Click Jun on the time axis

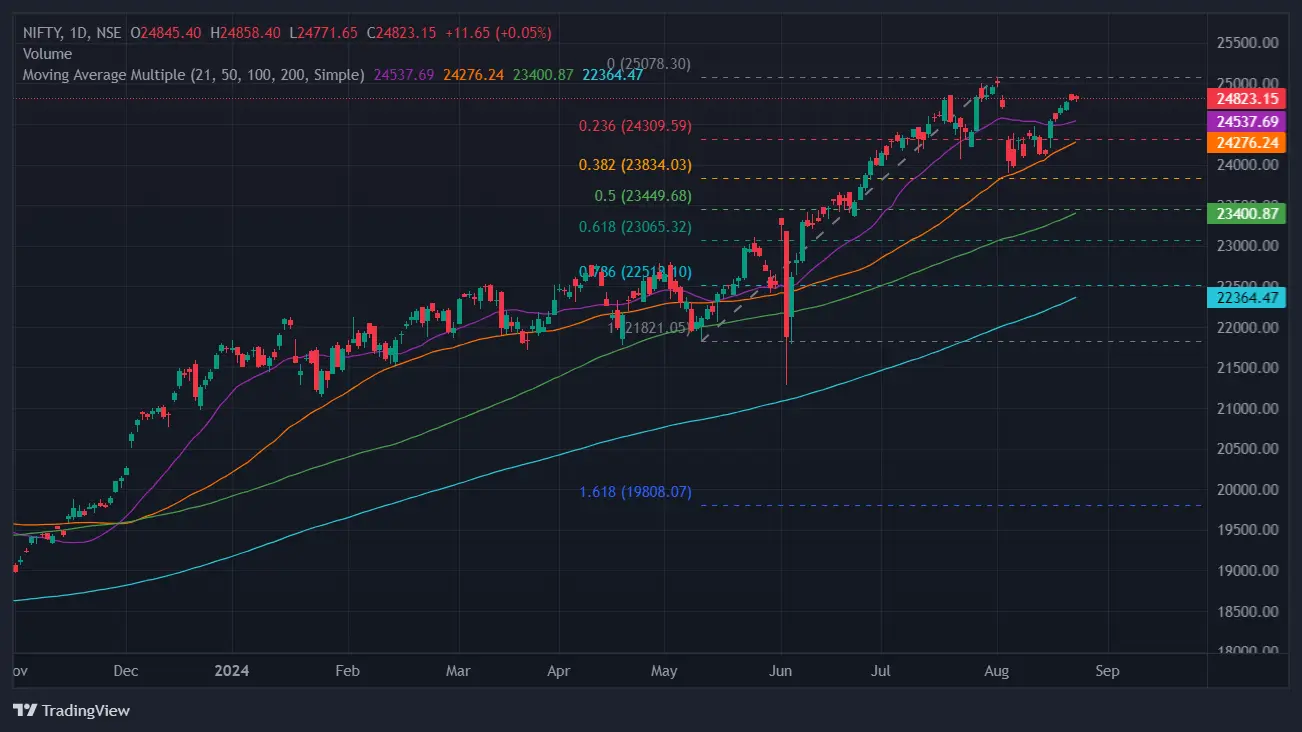781,672
